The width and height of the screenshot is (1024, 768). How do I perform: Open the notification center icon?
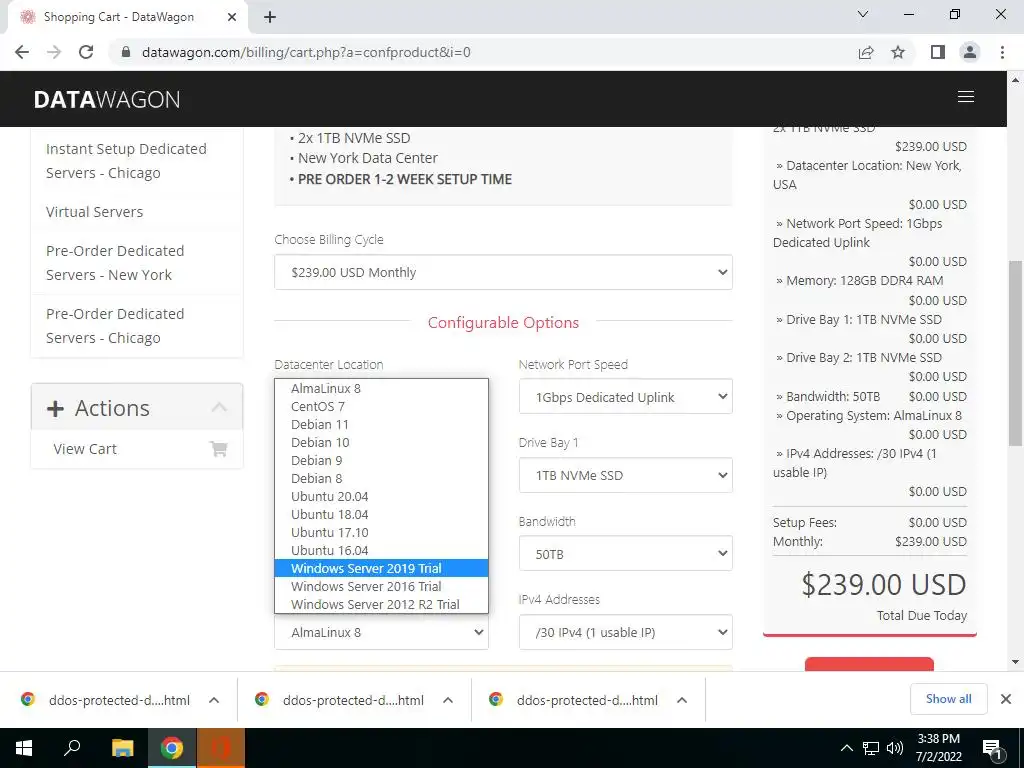tap(993, 748)
